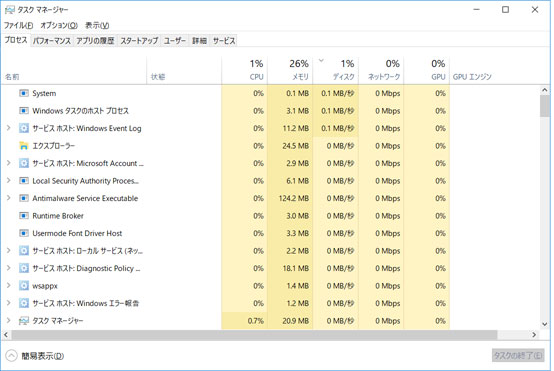Click the タスク マネージャー process row icon
This screenshot has height=371, width=554.
24,320
